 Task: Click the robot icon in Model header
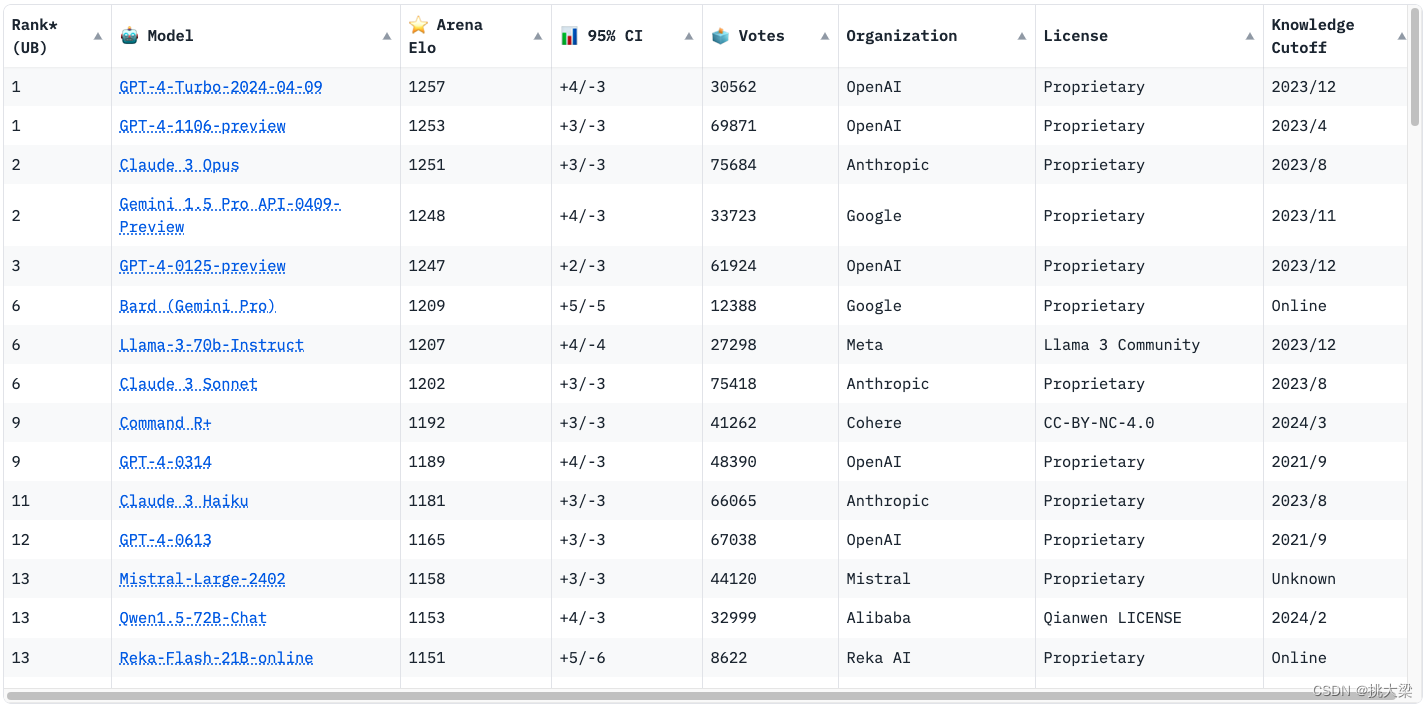(x=129, y=35)
